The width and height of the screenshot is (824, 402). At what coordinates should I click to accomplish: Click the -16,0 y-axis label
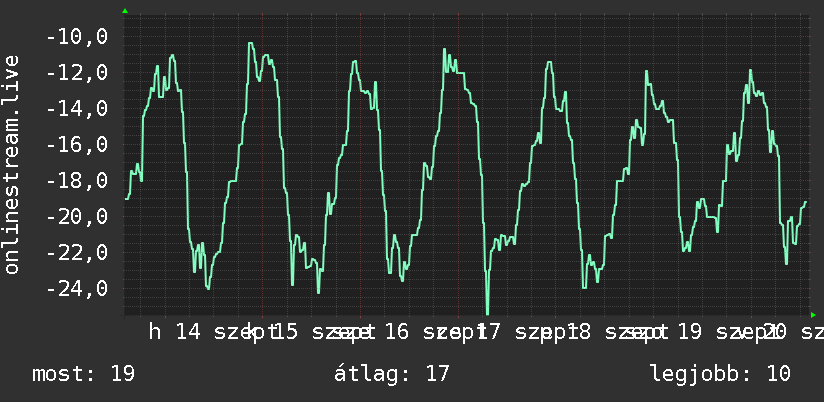(x=77, y=145)
